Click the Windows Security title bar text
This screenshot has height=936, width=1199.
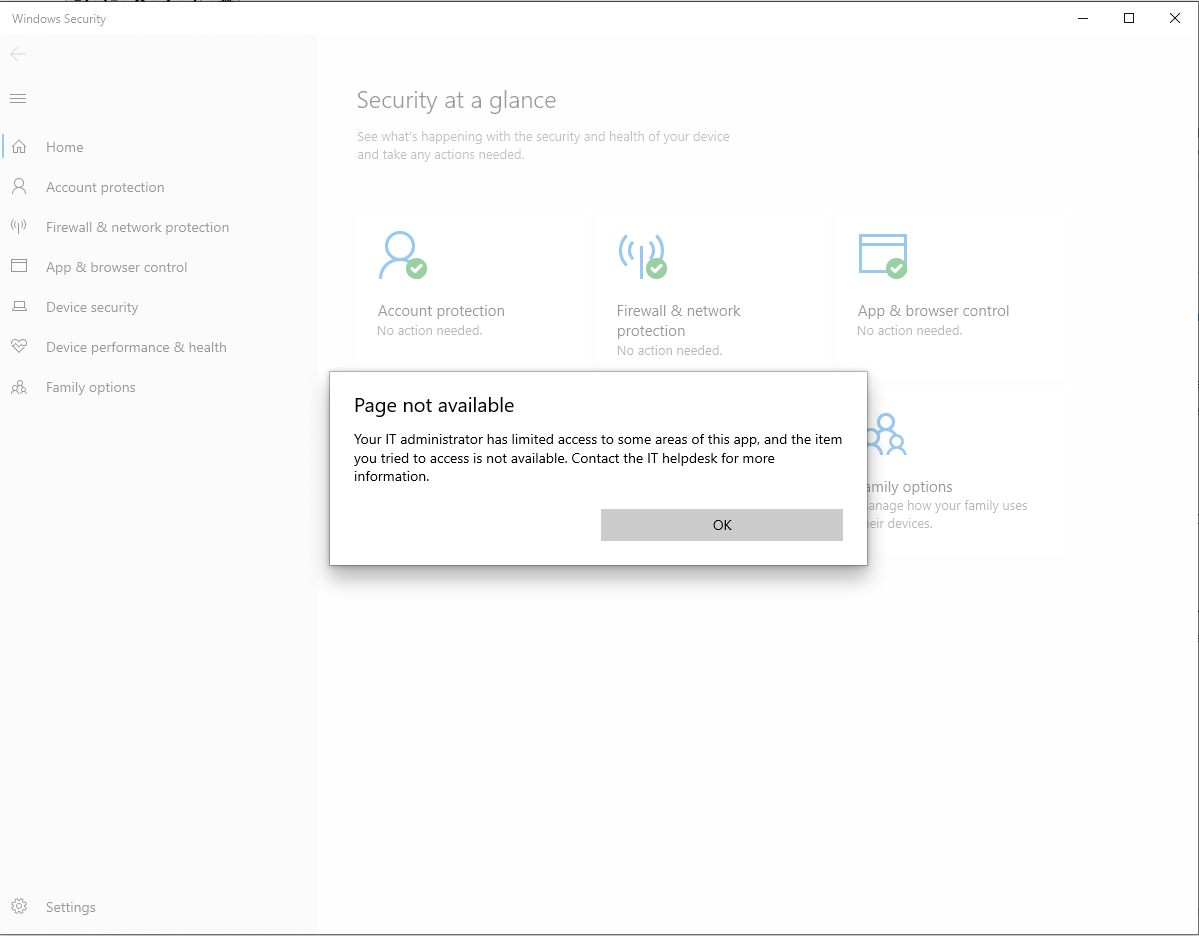[59, 18]
